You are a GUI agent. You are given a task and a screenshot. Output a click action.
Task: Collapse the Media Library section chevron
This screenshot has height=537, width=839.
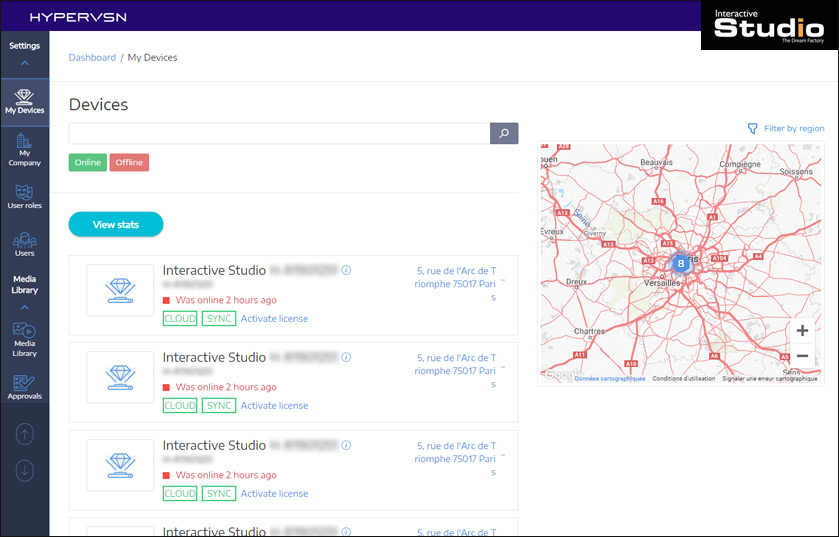pyautogui.click(x=25, y=308)
